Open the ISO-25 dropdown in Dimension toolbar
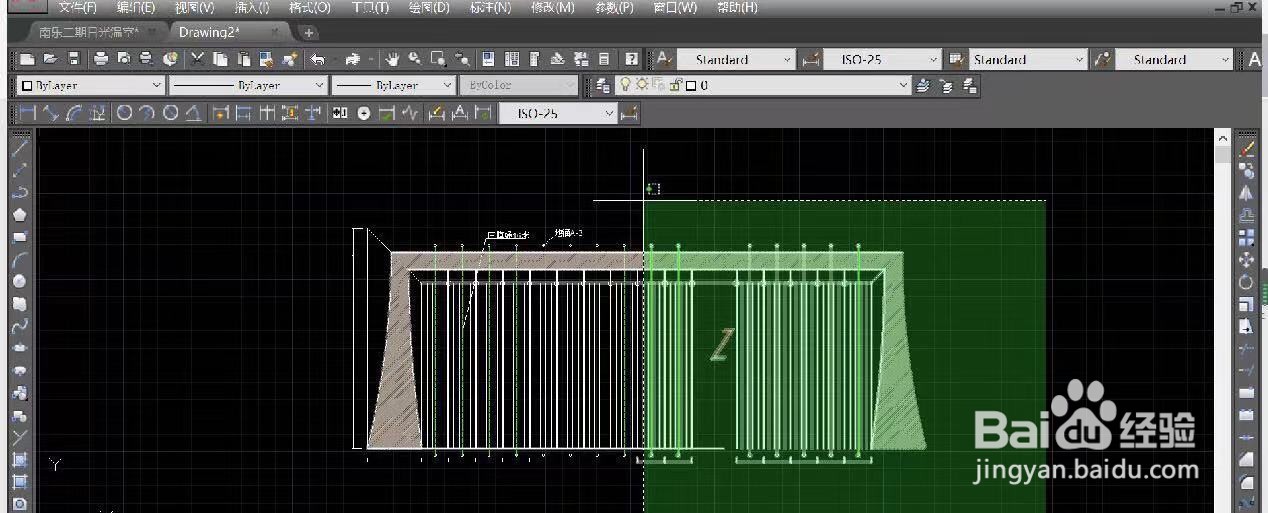The image size is (1268, 513). point(557,113)
